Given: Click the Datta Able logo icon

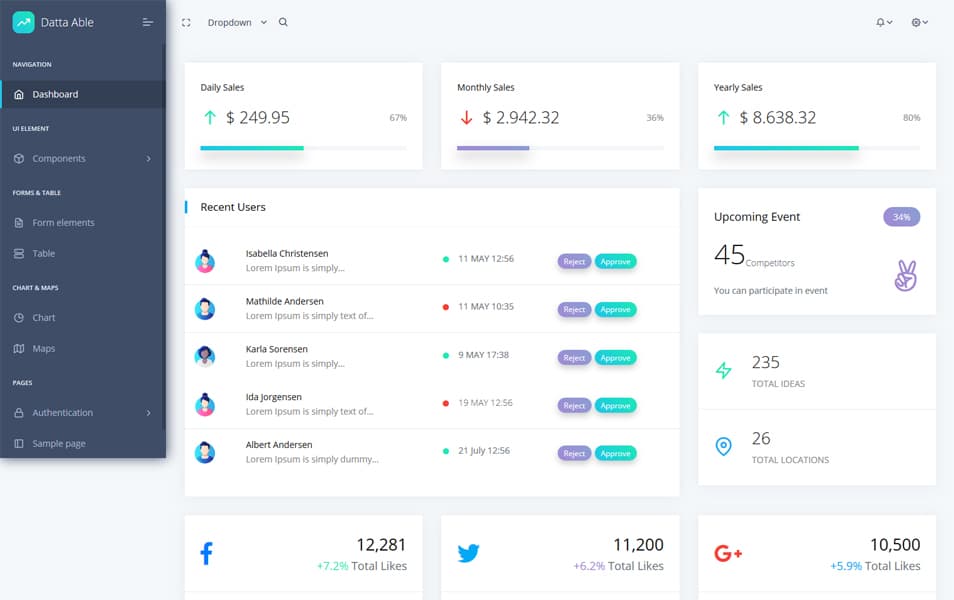Looking at the screenshot, I should [23, 22].
